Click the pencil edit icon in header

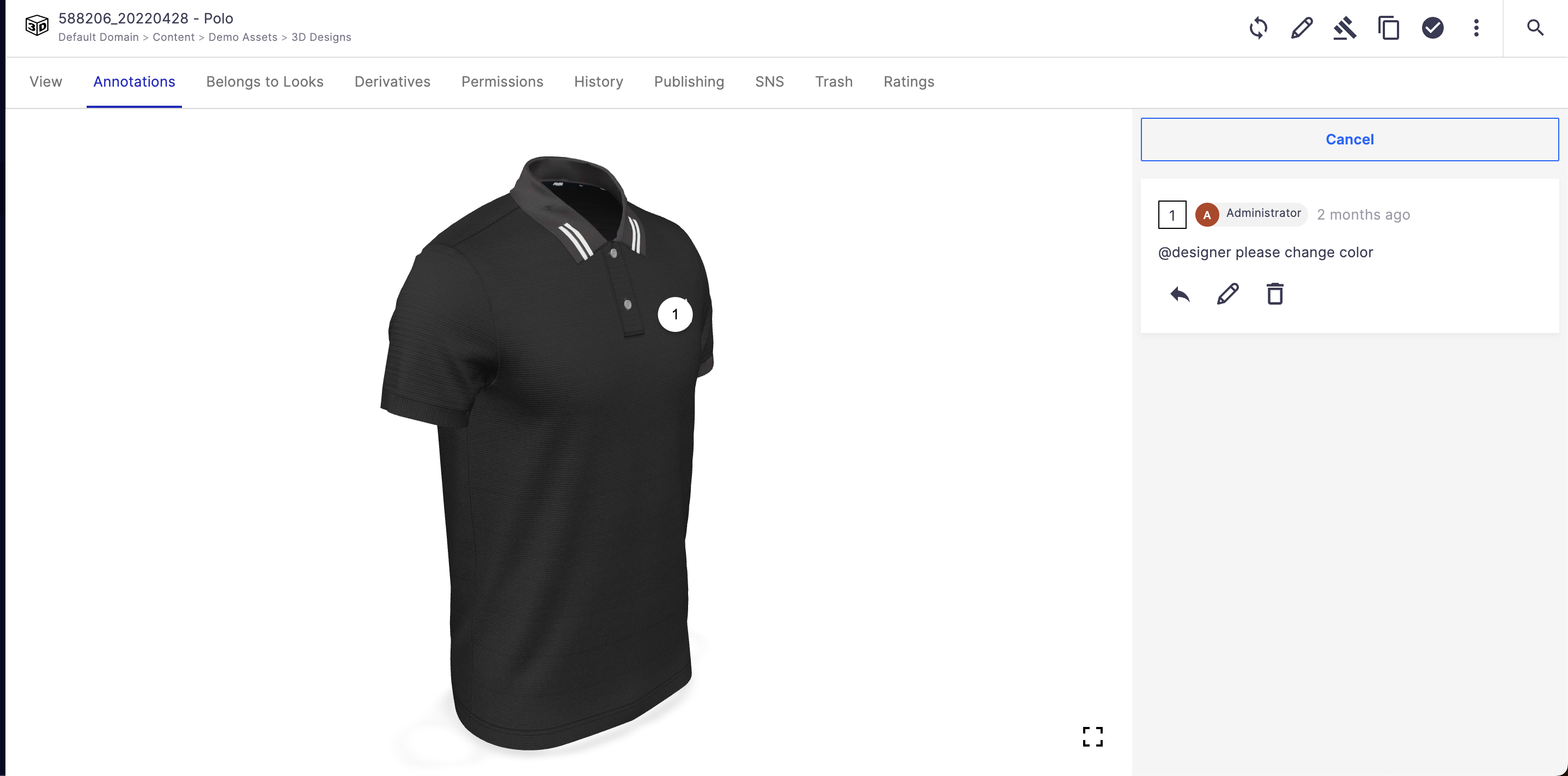click(1302, 28)
